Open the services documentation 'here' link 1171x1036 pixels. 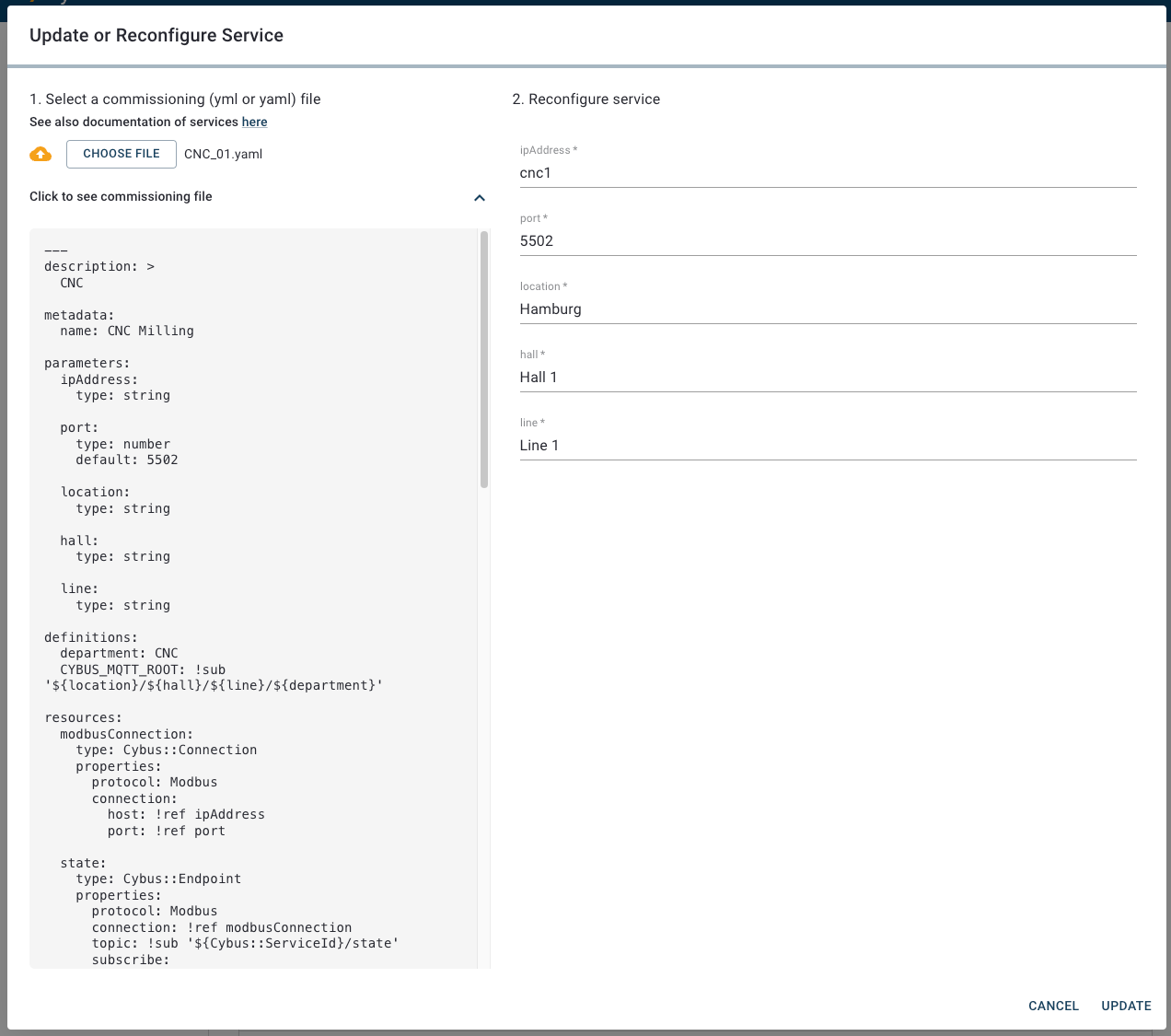(254, 122)
